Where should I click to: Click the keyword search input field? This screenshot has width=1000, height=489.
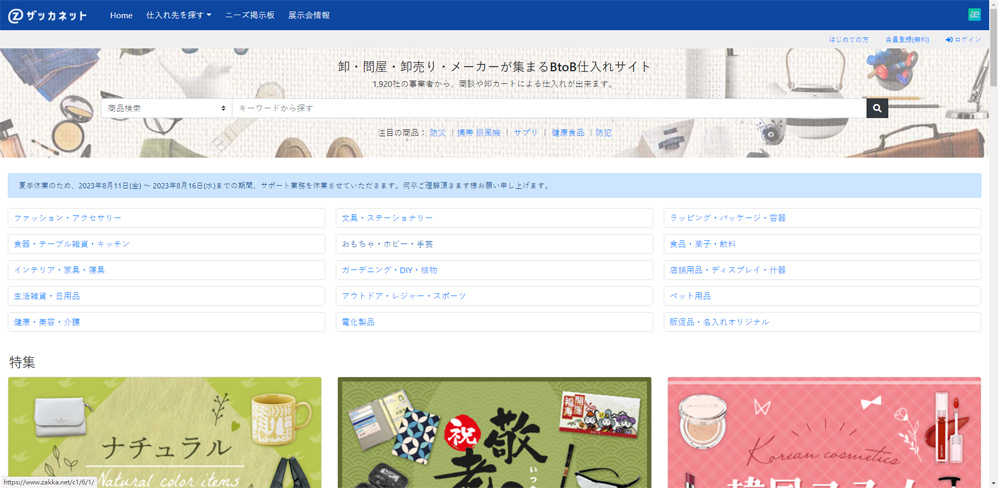pyautogui.click(x=548, y=108)
